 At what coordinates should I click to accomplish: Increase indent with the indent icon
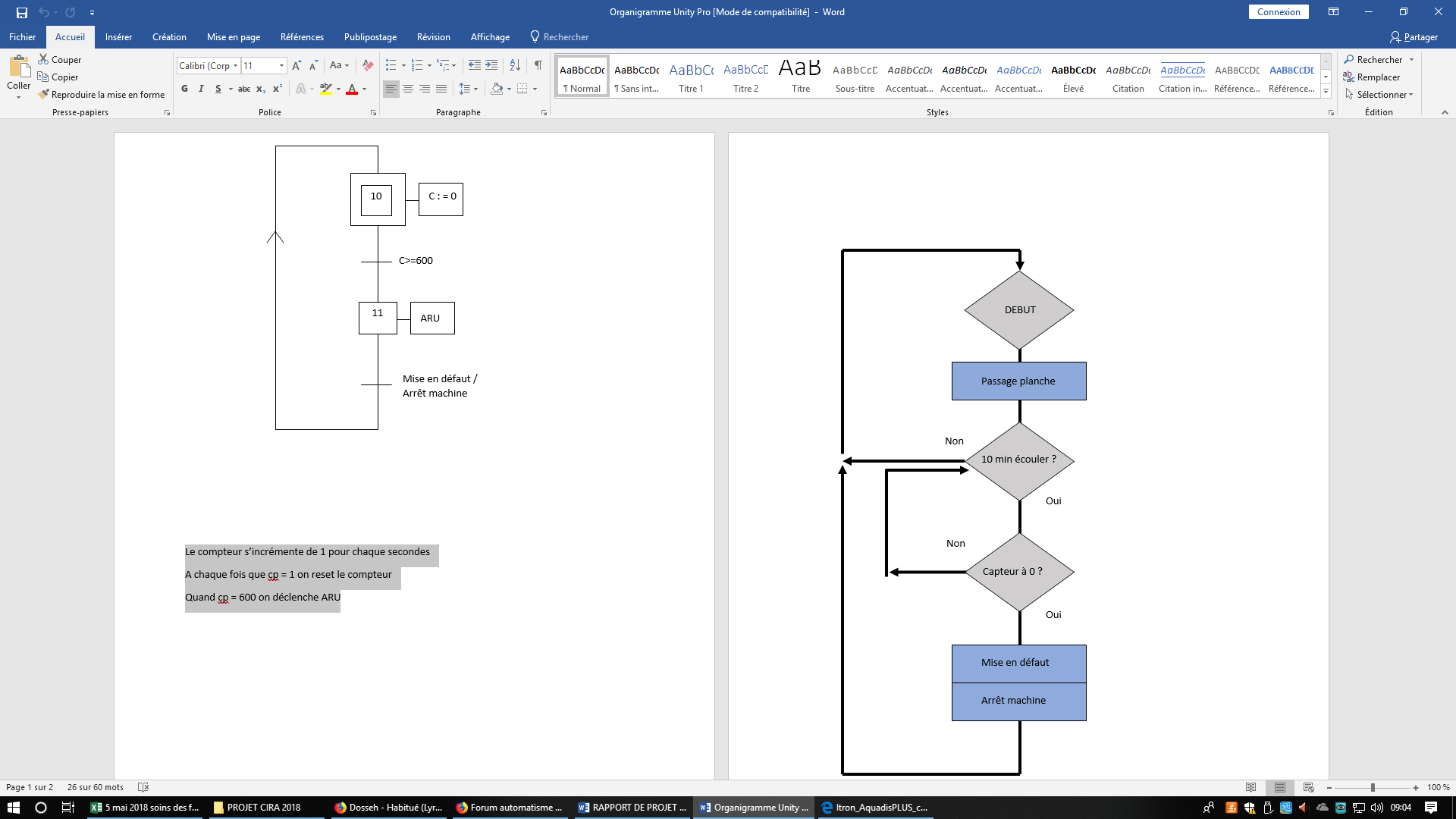[491, 65]
